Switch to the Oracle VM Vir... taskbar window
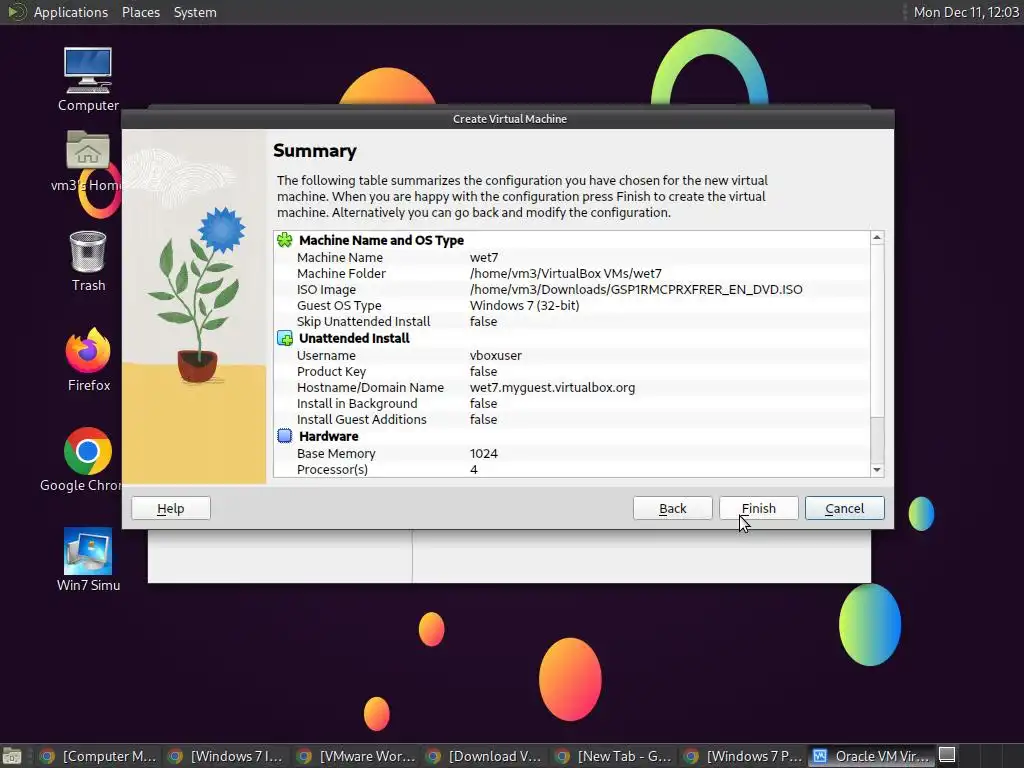Viewport: 1024px width, 768px height. point(871,756)
